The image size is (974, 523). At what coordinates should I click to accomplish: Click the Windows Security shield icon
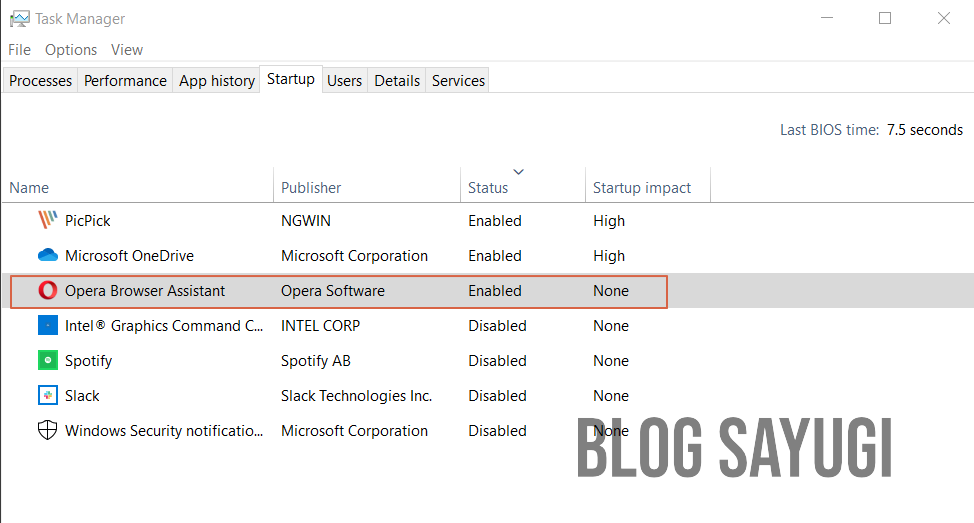coord(47,430)
